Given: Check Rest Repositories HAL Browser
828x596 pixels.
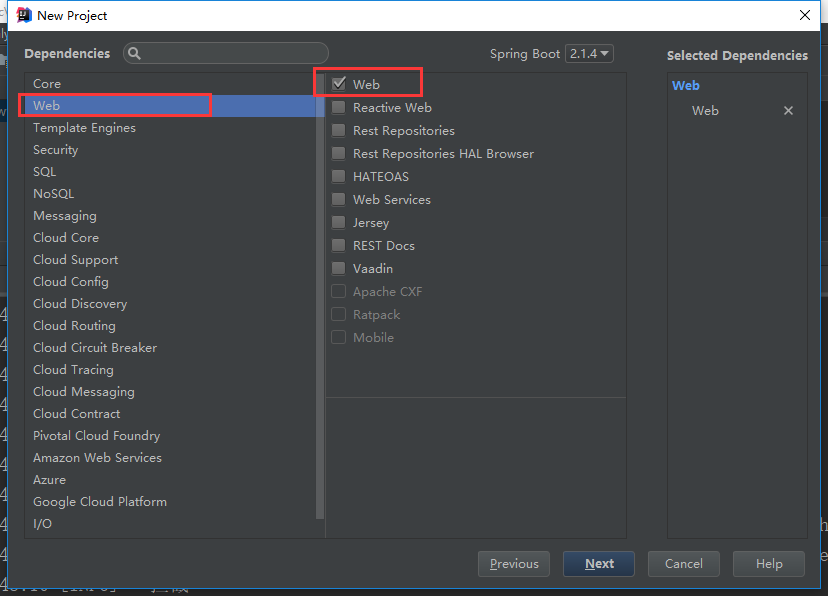Looking at the screenshot, I should click(338, 154).
